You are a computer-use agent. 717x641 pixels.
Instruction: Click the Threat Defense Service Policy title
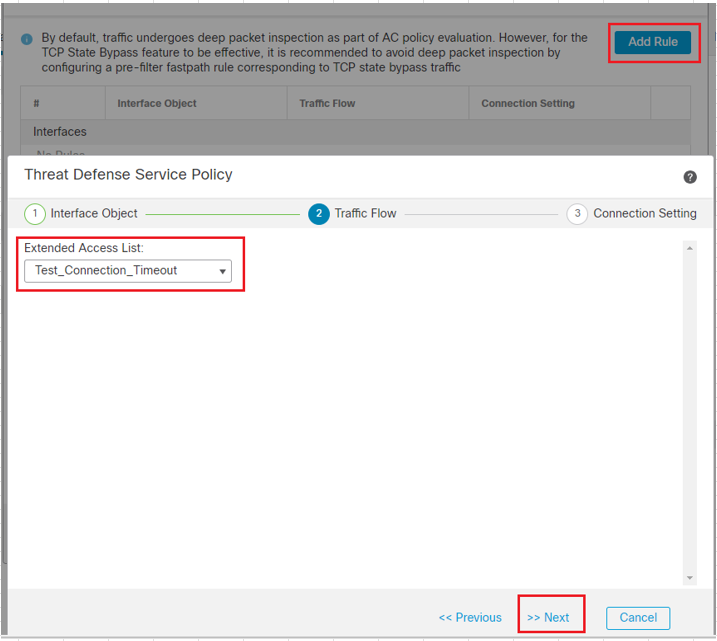tap(128, 175)
